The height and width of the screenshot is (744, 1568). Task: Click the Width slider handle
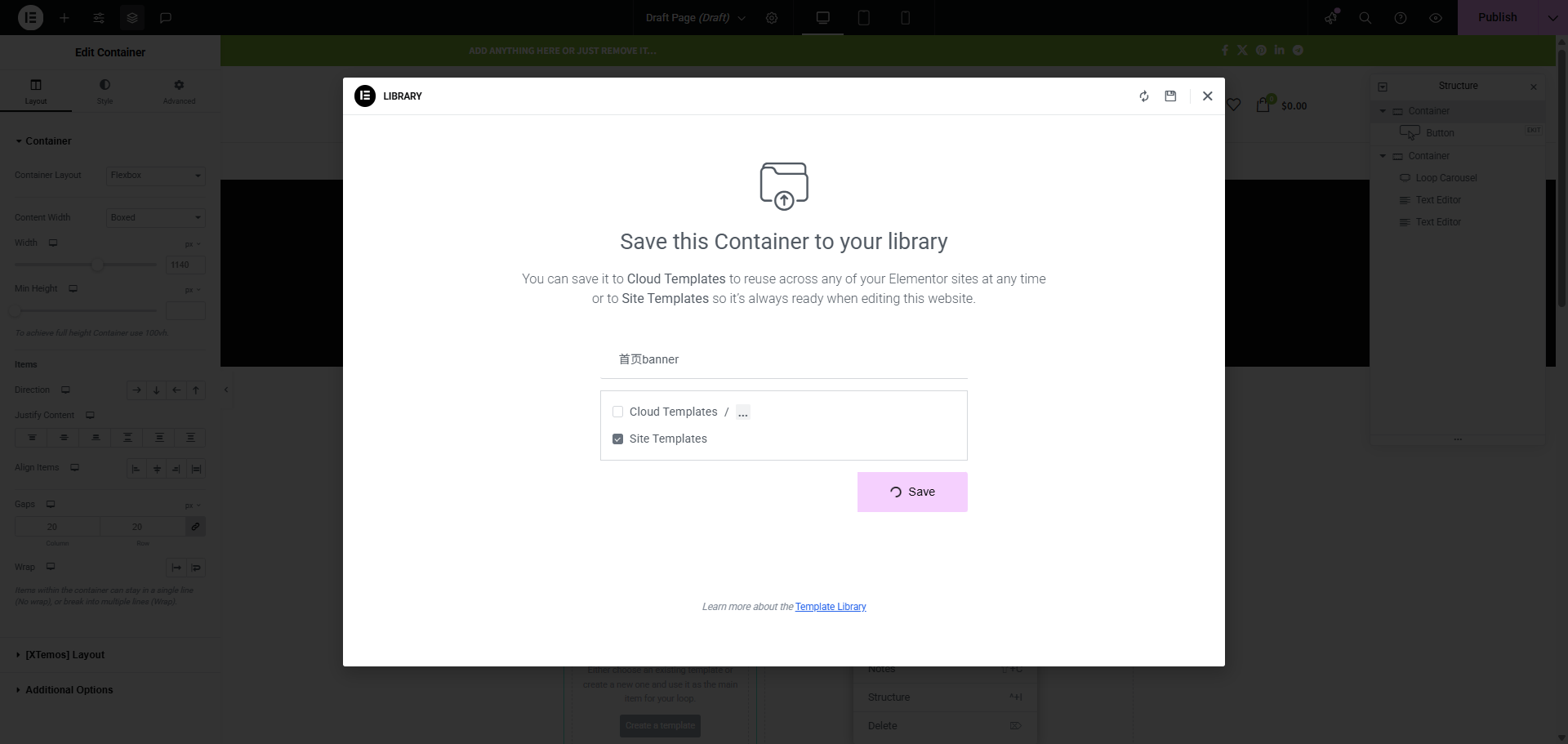[x=98, y=265]
